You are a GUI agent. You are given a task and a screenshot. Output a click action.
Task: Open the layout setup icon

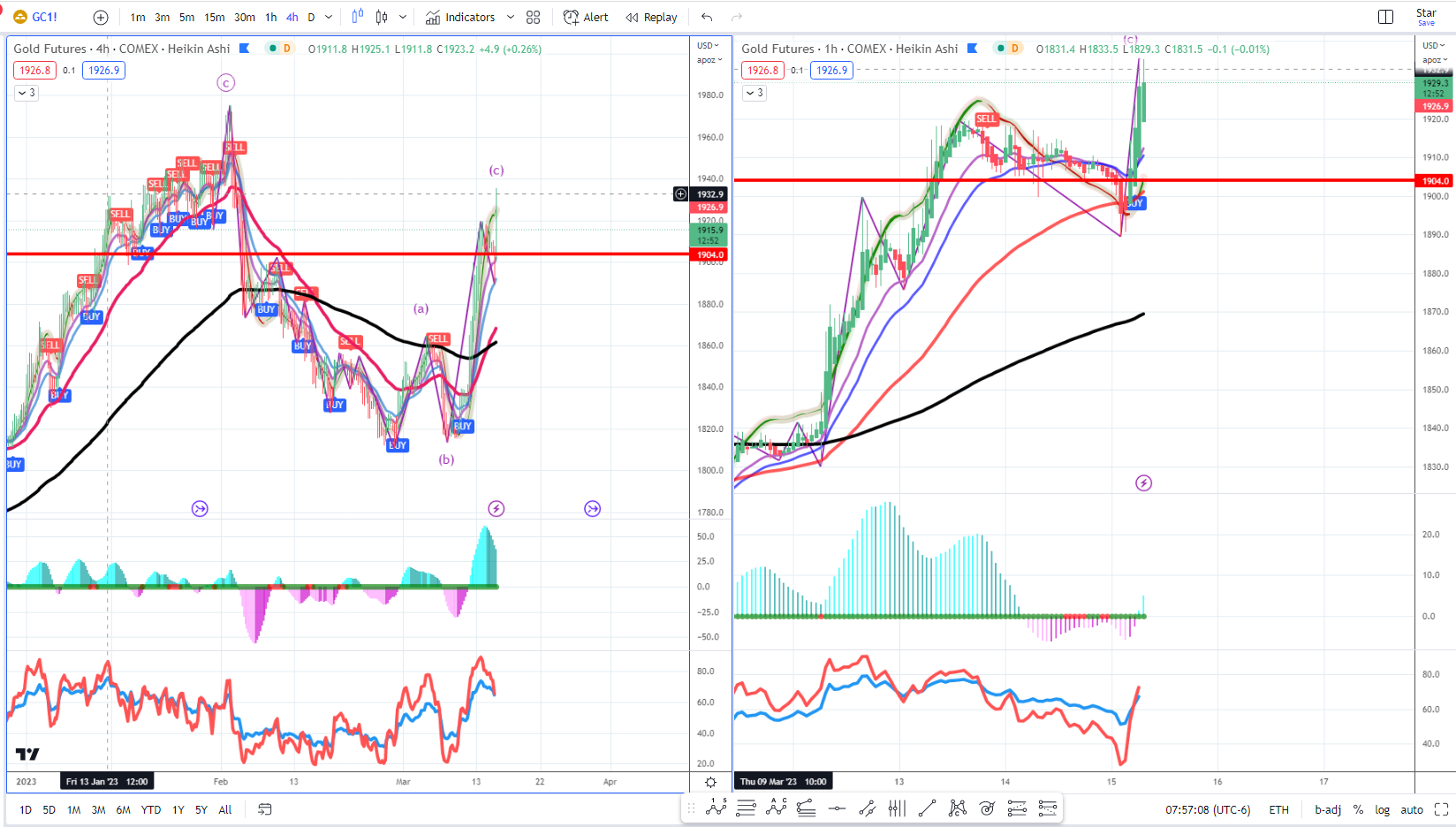(1385, 17)
